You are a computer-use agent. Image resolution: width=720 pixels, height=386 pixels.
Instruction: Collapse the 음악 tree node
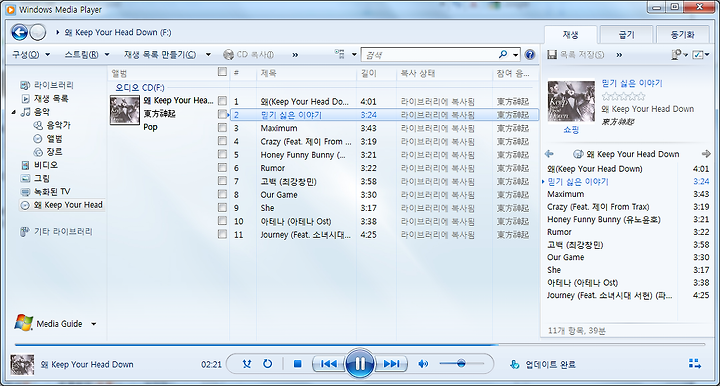[14, 112]
